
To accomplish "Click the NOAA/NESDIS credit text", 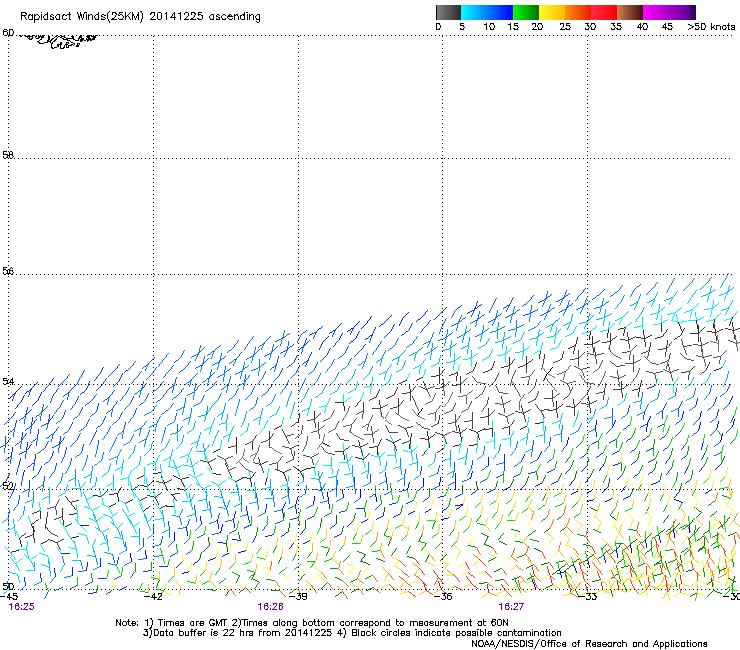I will [589, 644].
